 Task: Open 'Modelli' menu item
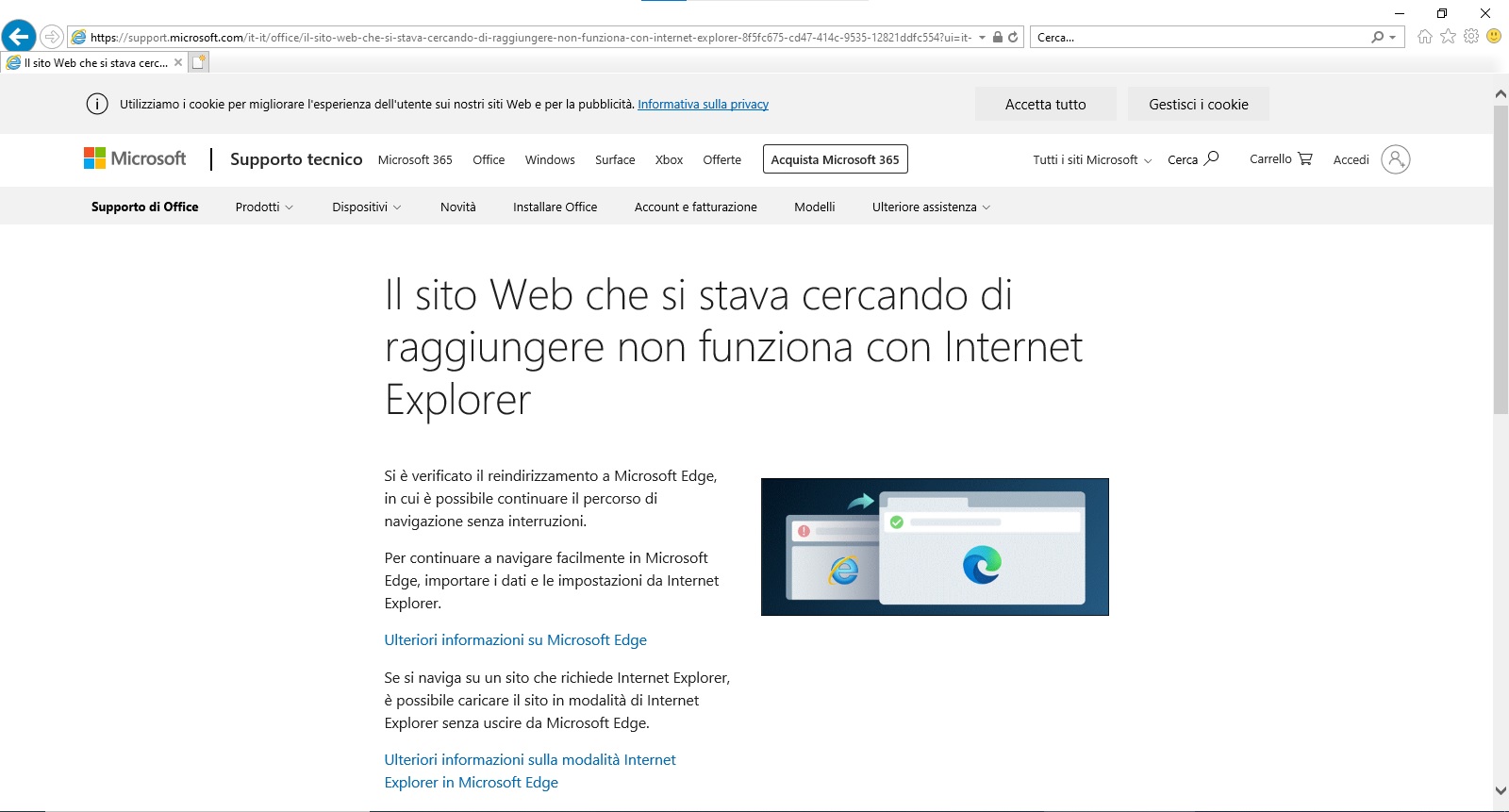(815, 207)
